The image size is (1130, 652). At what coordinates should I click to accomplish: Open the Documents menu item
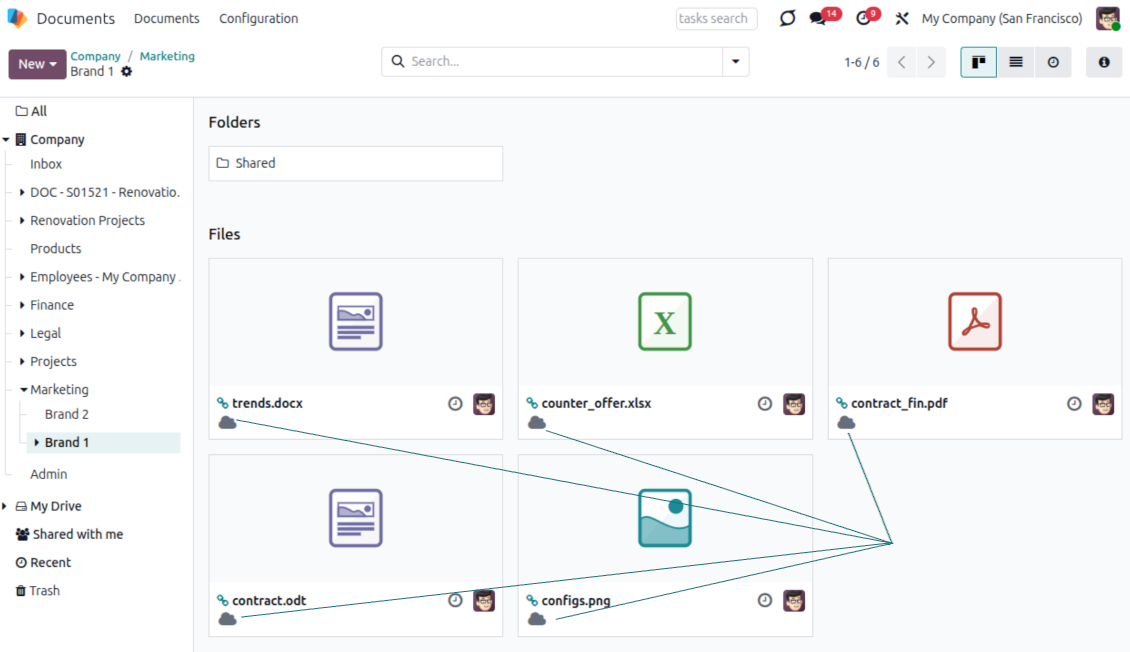[166, 19]
